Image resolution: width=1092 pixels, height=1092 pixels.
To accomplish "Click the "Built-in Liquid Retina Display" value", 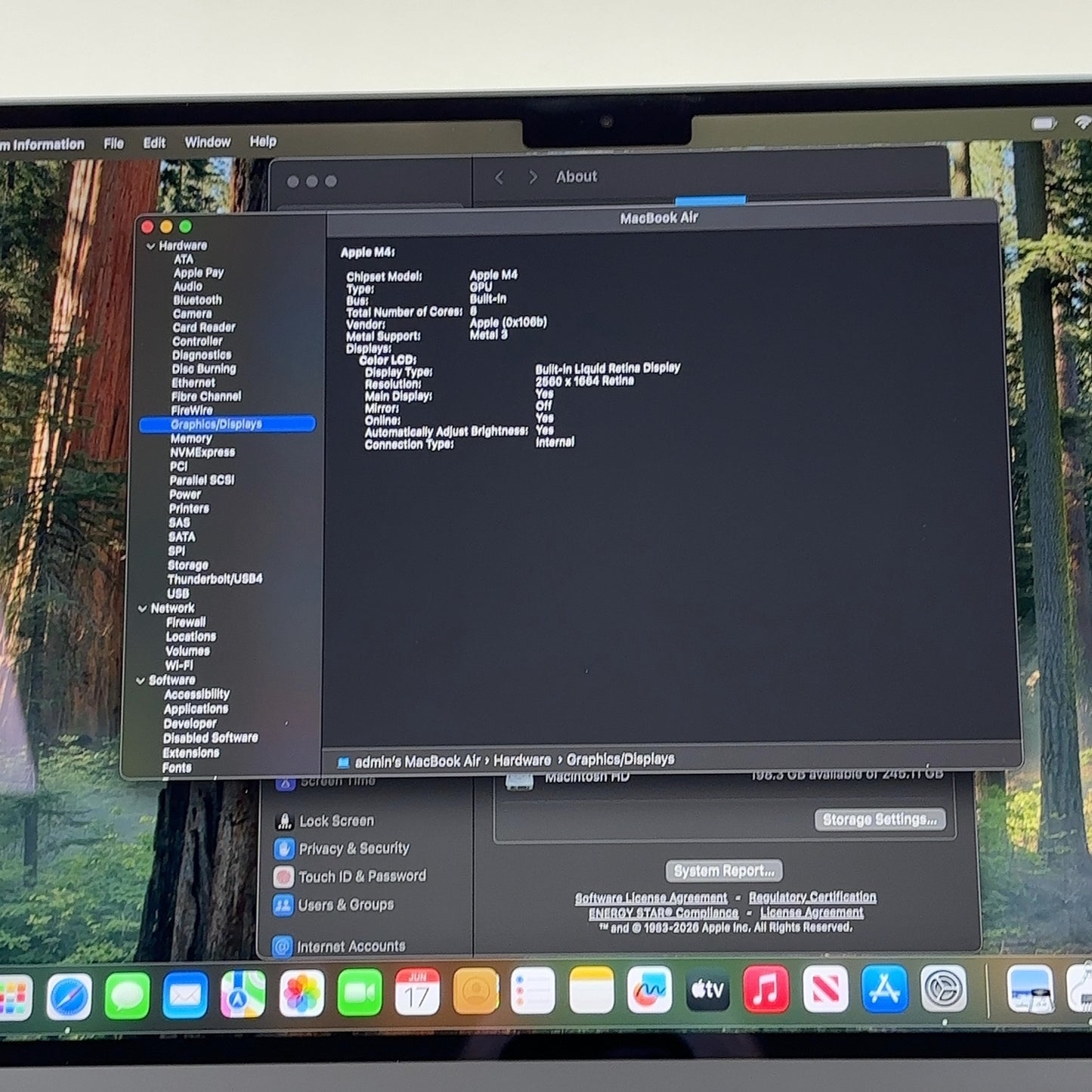I will (608, 368).
